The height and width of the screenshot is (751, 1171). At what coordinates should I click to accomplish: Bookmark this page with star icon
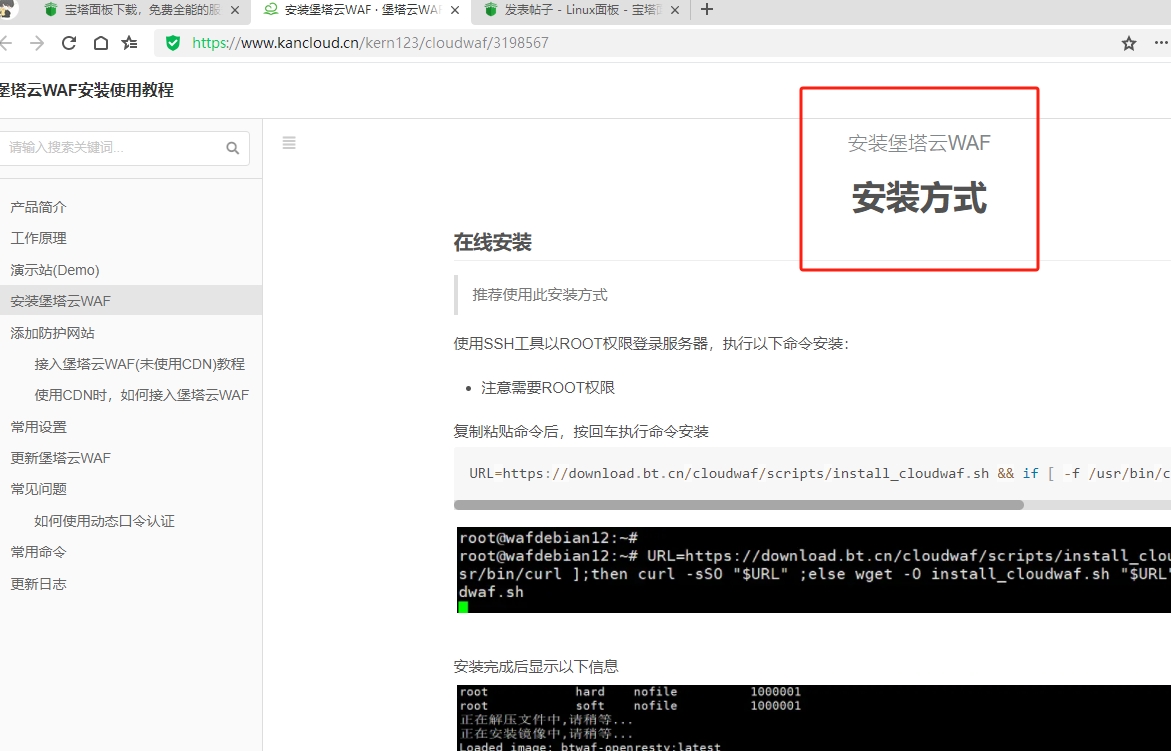tap(1128, 43)
